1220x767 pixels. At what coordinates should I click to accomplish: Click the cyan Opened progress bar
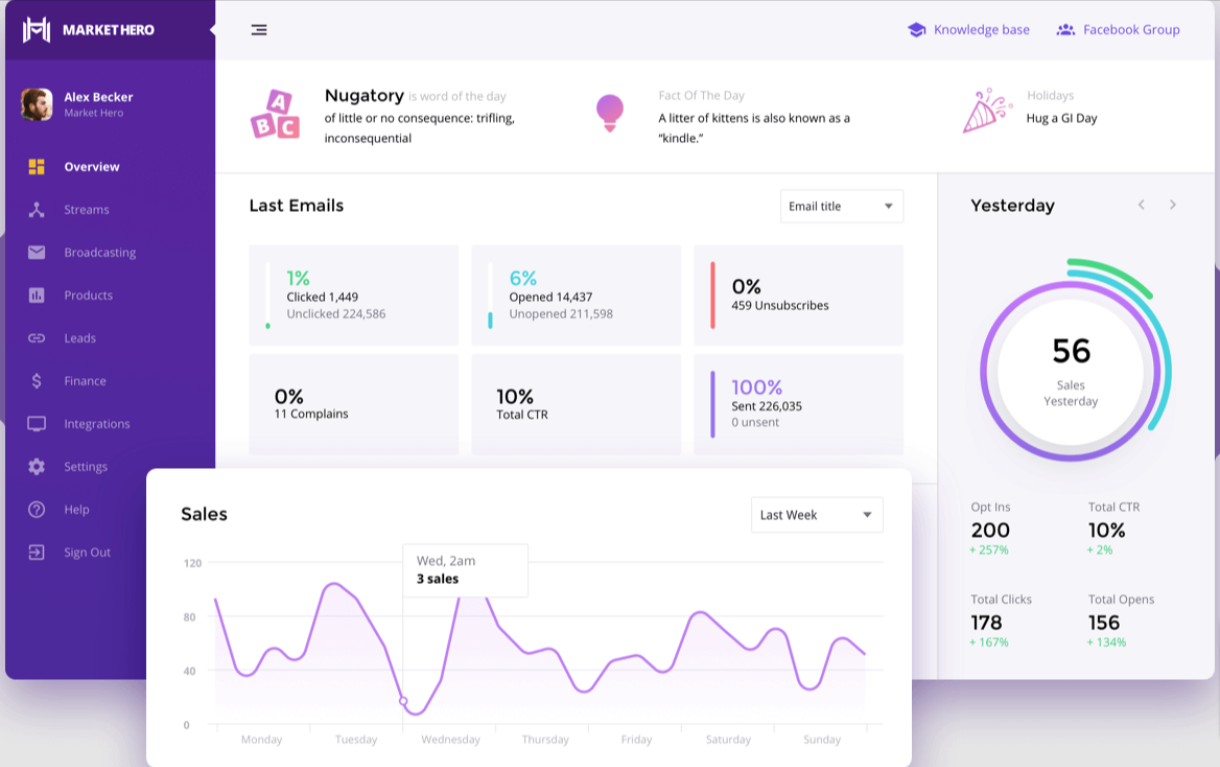[490, 295]
